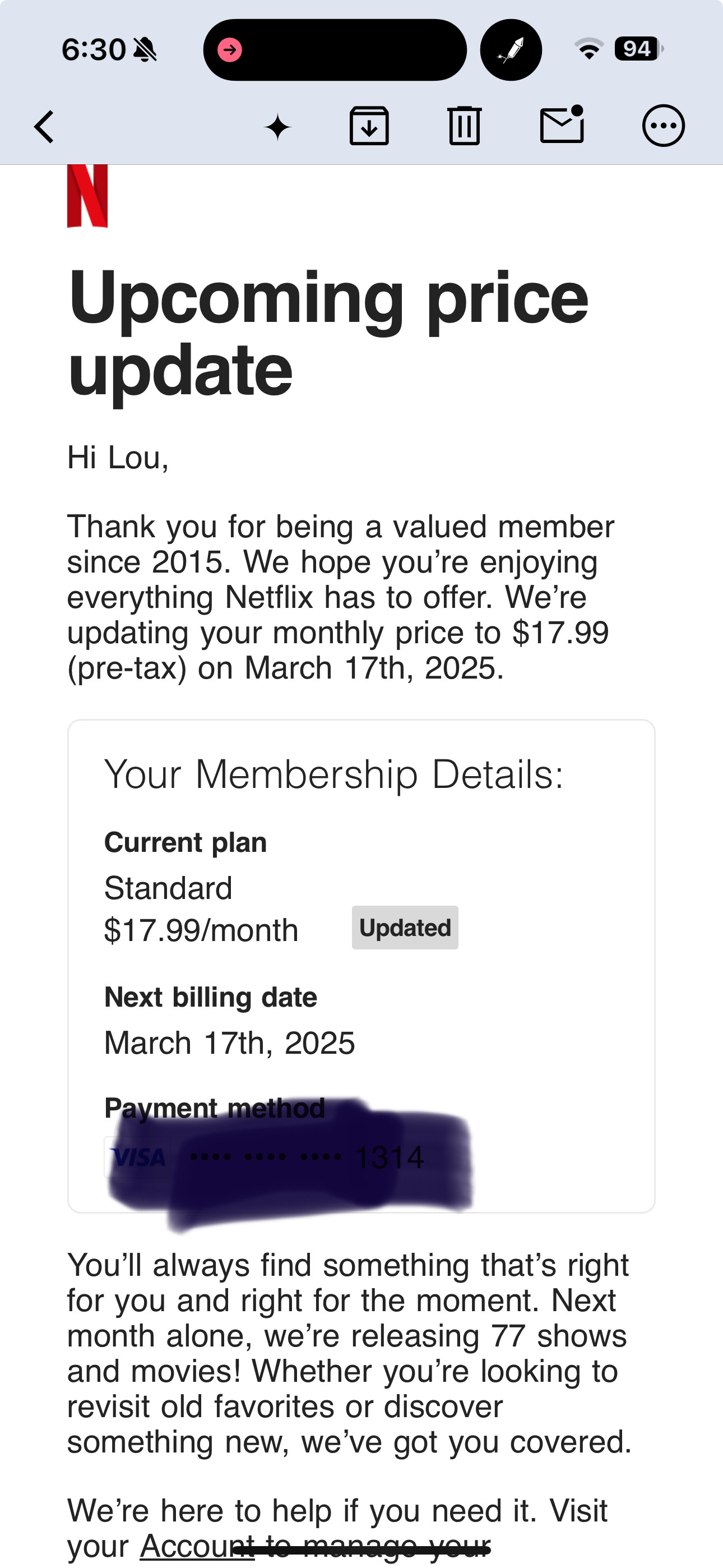Tap the red arrow icon in the Dynamic Island

230,50
